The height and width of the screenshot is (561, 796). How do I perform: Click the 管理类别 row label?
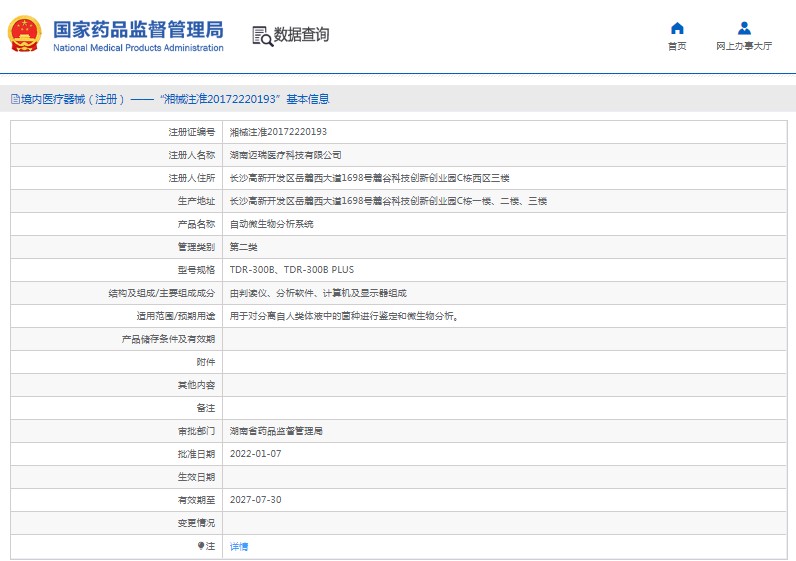pyautogui.click(x=196, y=247)
